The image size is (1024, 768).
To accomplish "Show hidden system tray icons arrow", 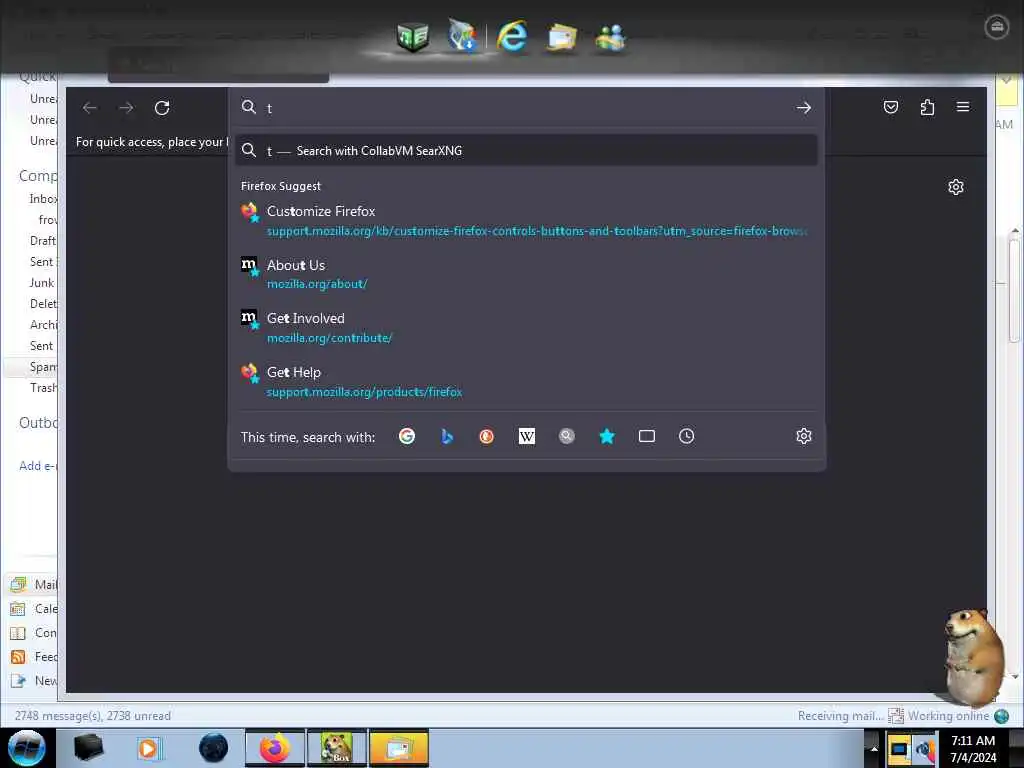I will click(x=874, y=748).
